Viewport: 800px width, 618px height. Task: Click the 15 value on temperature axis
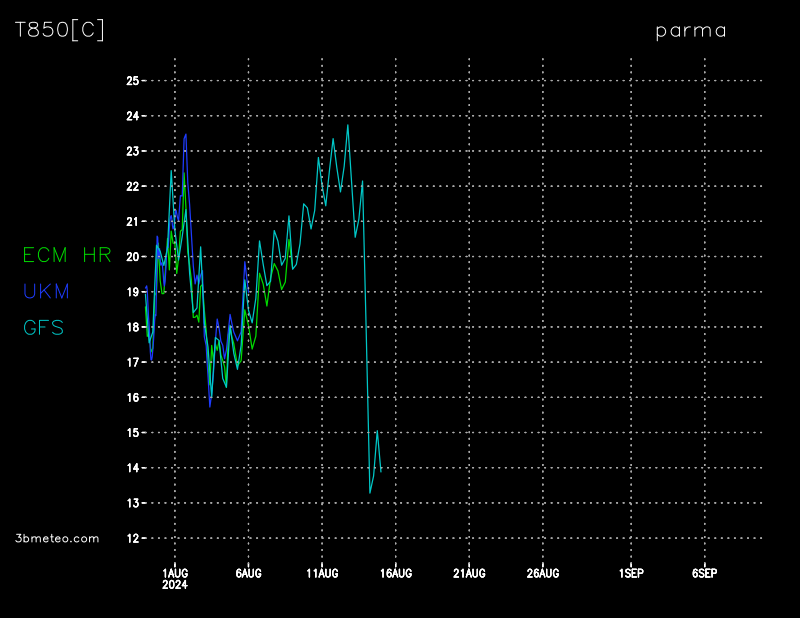pyautogui.click(x=131, y=433)
